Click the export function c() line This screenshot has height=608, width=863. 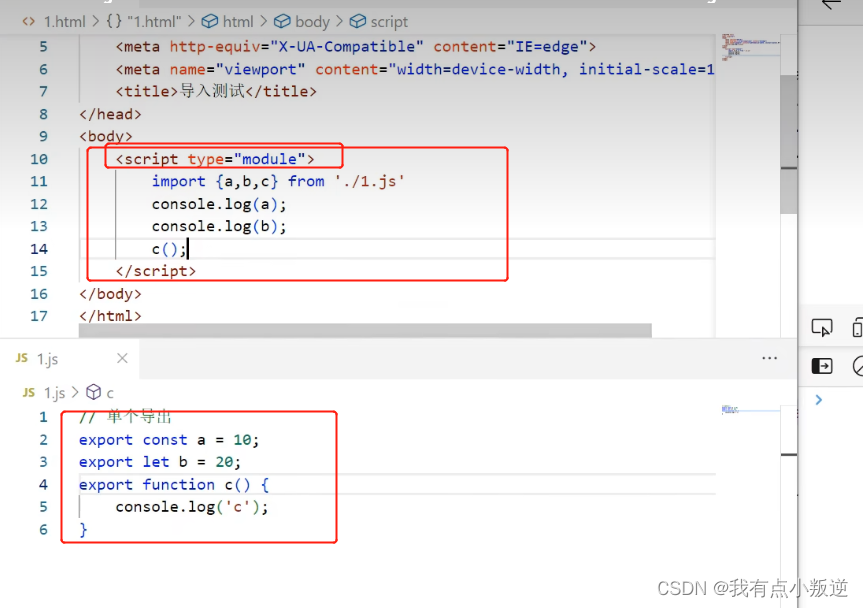pos(174,485)
